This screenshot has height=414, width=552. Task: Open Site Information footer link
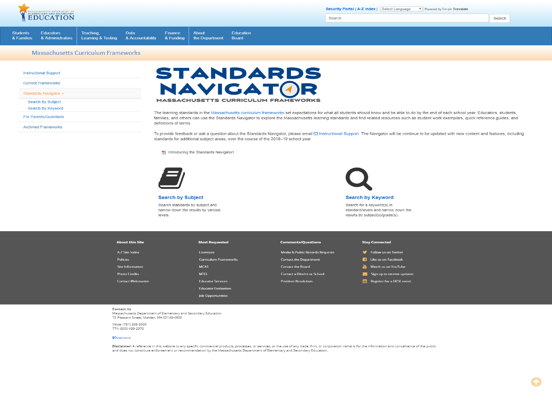point(130,267)
